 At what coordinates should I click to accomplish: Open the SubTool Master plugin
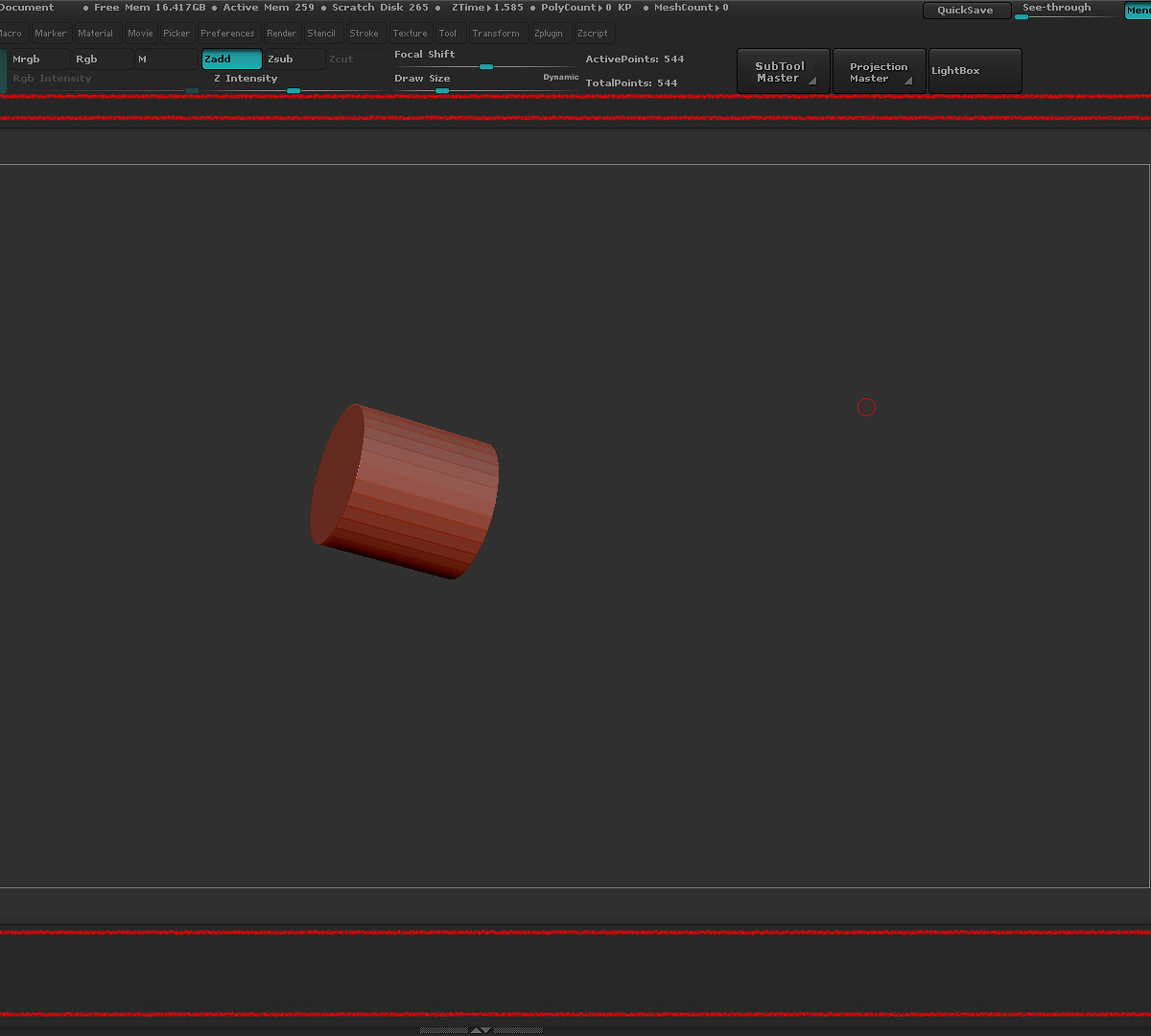tap(783, 72)
